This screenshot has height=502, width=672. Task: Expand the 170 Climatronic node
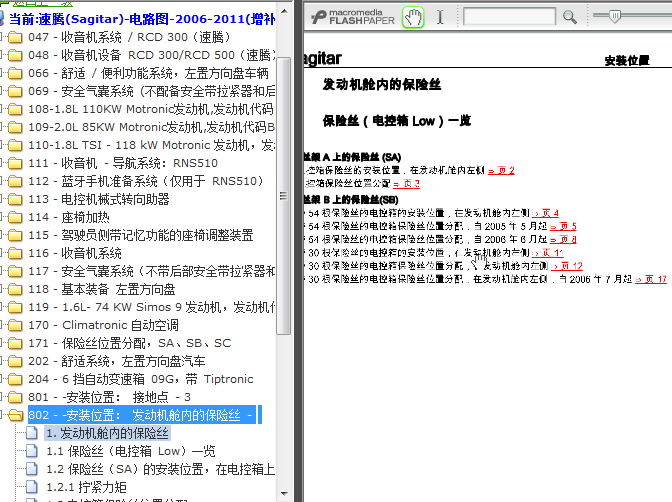pos(2,325)
